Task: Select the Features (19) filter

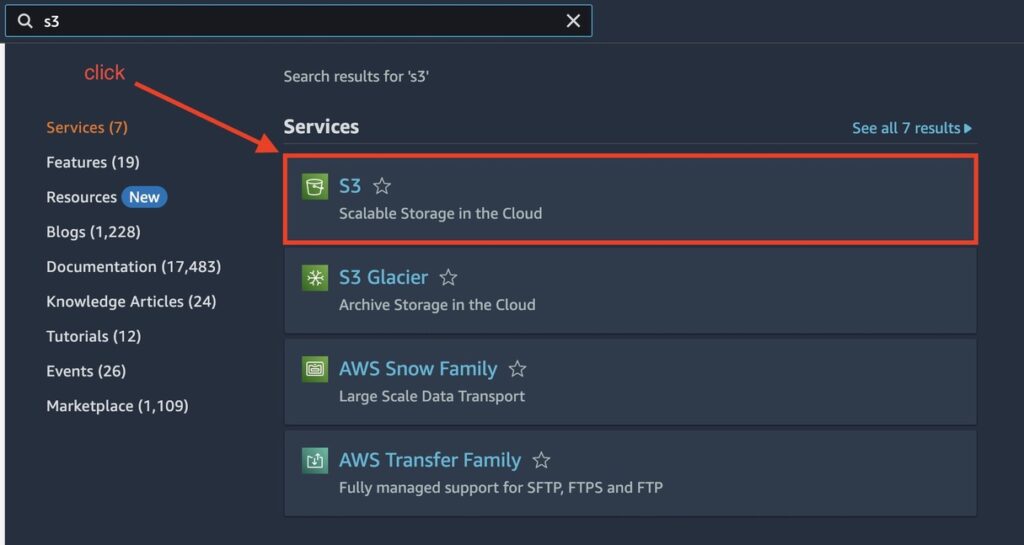Action: [x=93, y=162]
